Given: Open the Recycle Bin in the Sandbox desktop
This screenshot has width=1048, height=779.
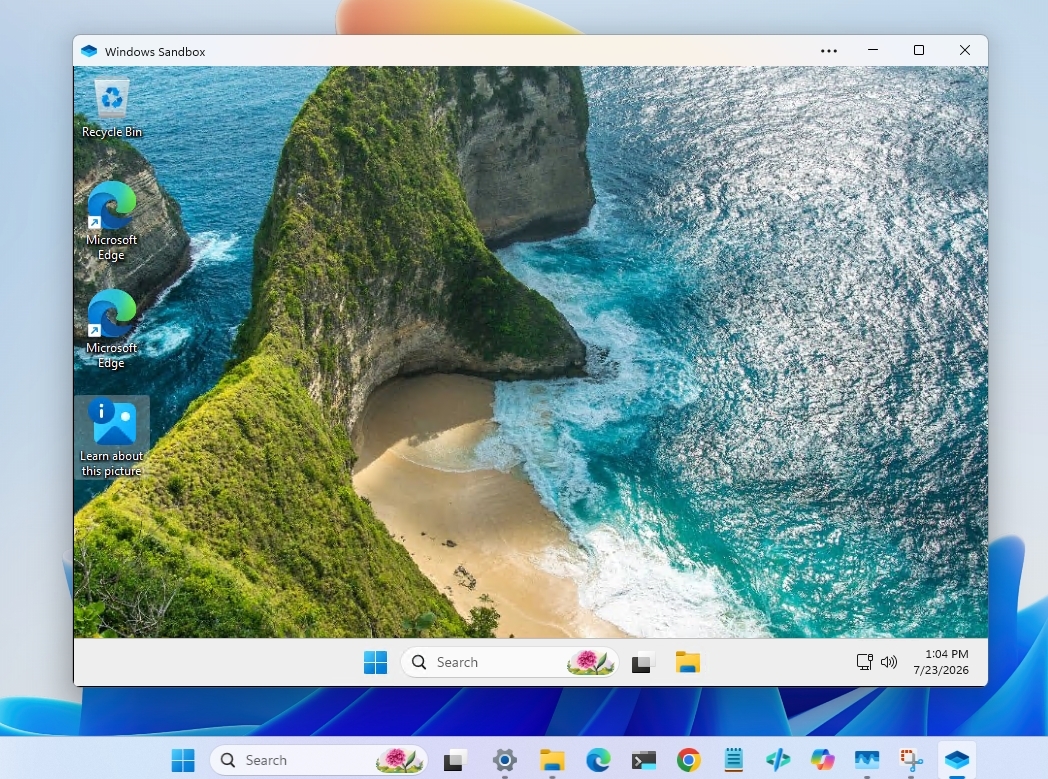Looking at the screenshot, I should click(x=112, y=108).
